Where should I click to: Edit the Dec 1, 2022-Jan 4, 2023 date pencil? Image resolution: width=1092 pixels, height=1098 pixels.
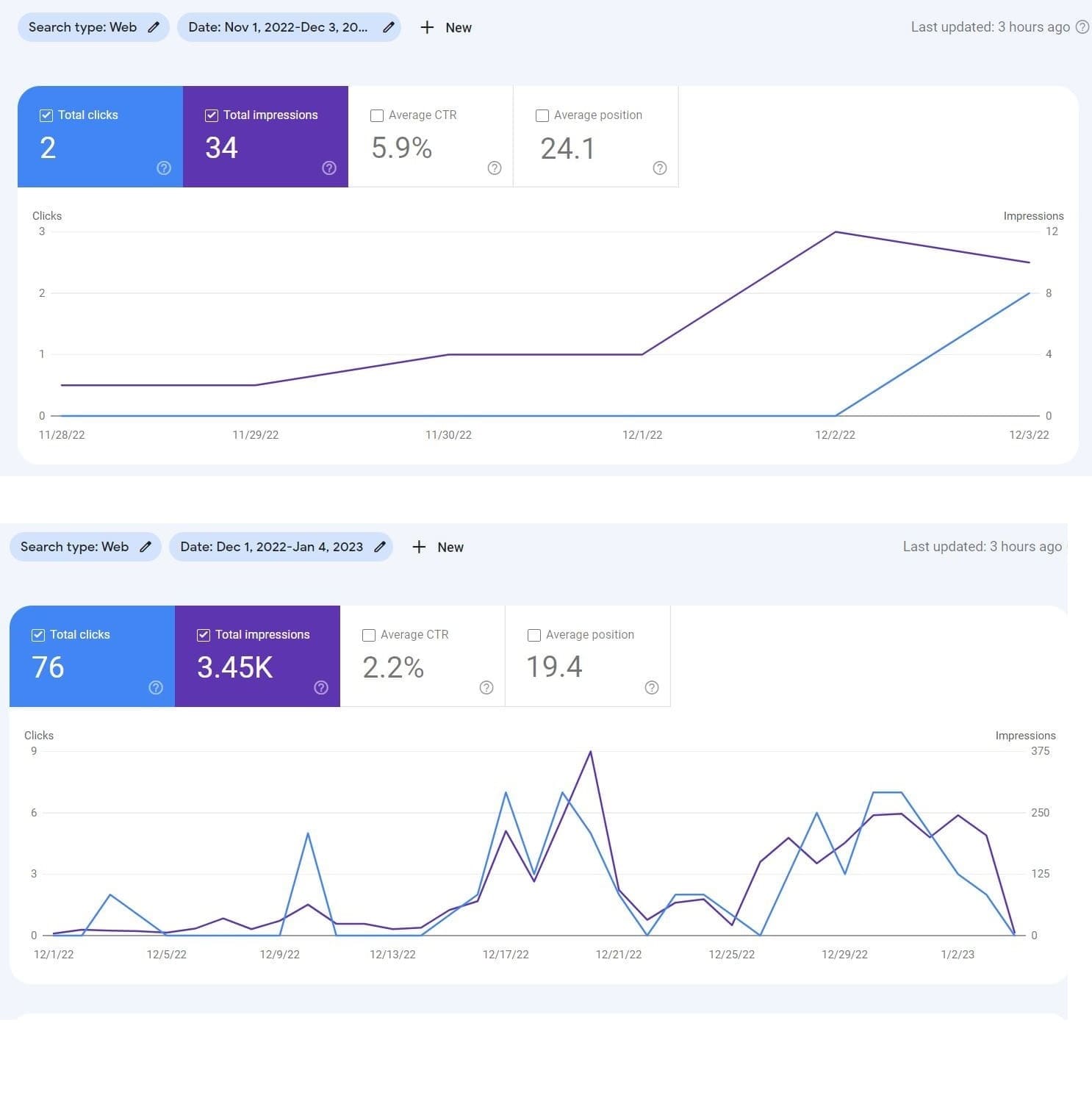pos(380,547)
